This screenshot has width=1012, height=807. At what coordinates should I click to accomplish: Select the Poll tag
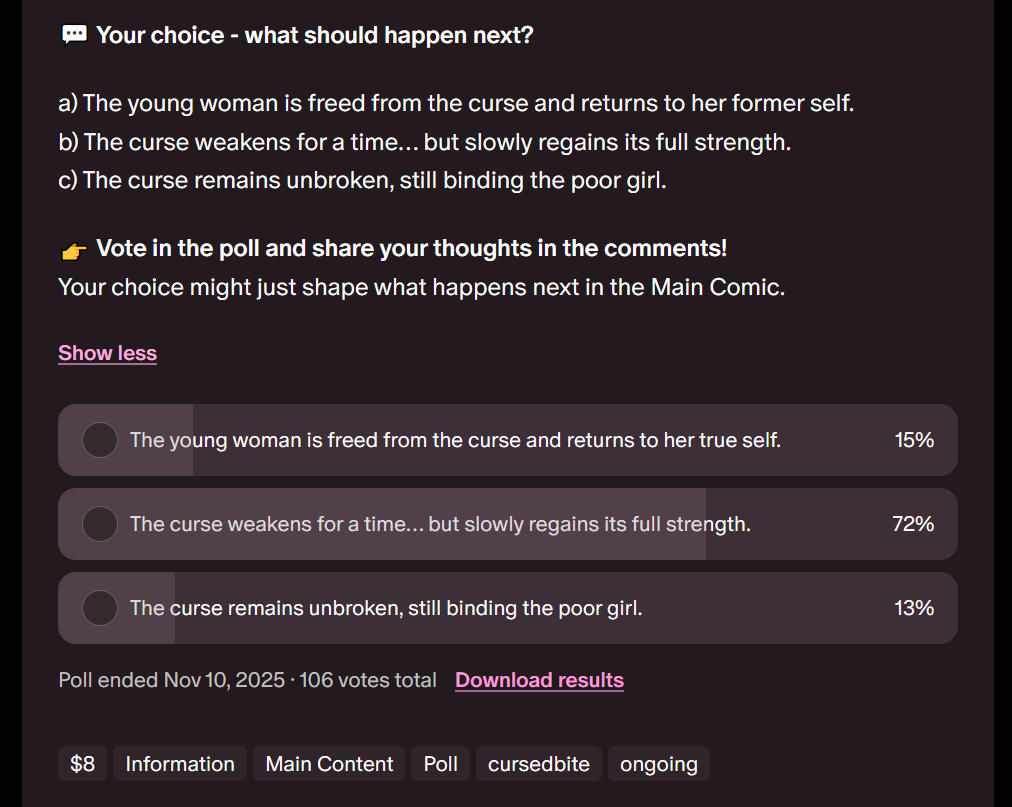[x=440, y=764]
